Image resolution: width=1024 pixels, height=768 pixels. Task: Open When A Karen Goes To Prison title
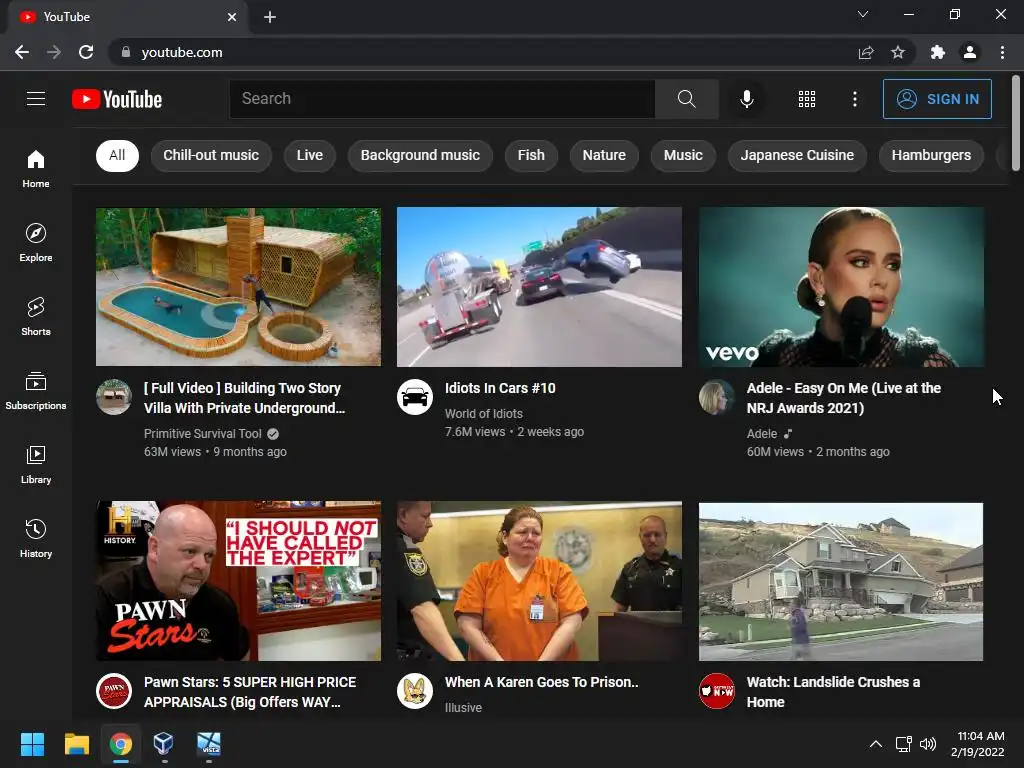click(541, 682)
